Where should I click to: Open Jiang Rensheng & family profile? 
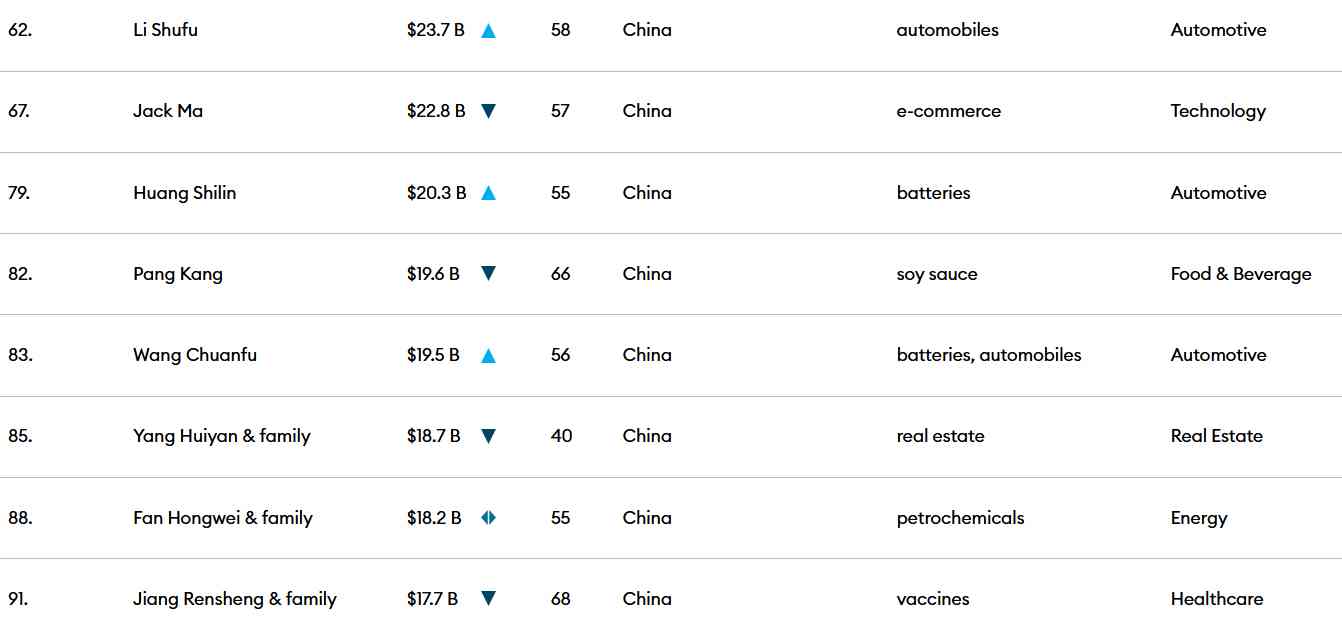pos(235,599)
